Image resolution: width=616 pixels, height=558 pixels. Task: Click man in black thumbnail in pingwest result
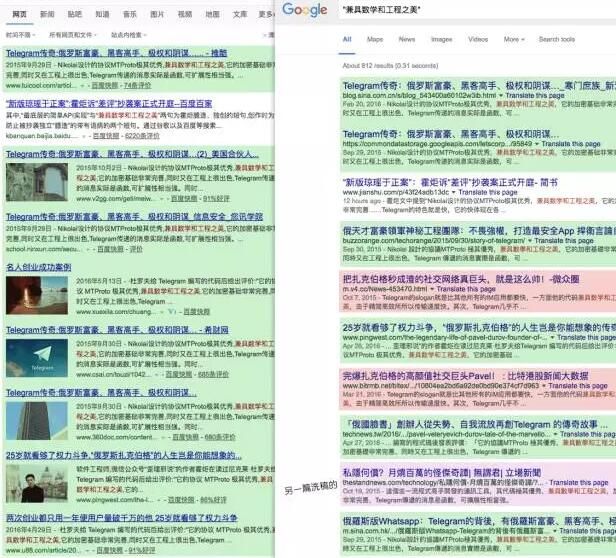coord(37,484)
